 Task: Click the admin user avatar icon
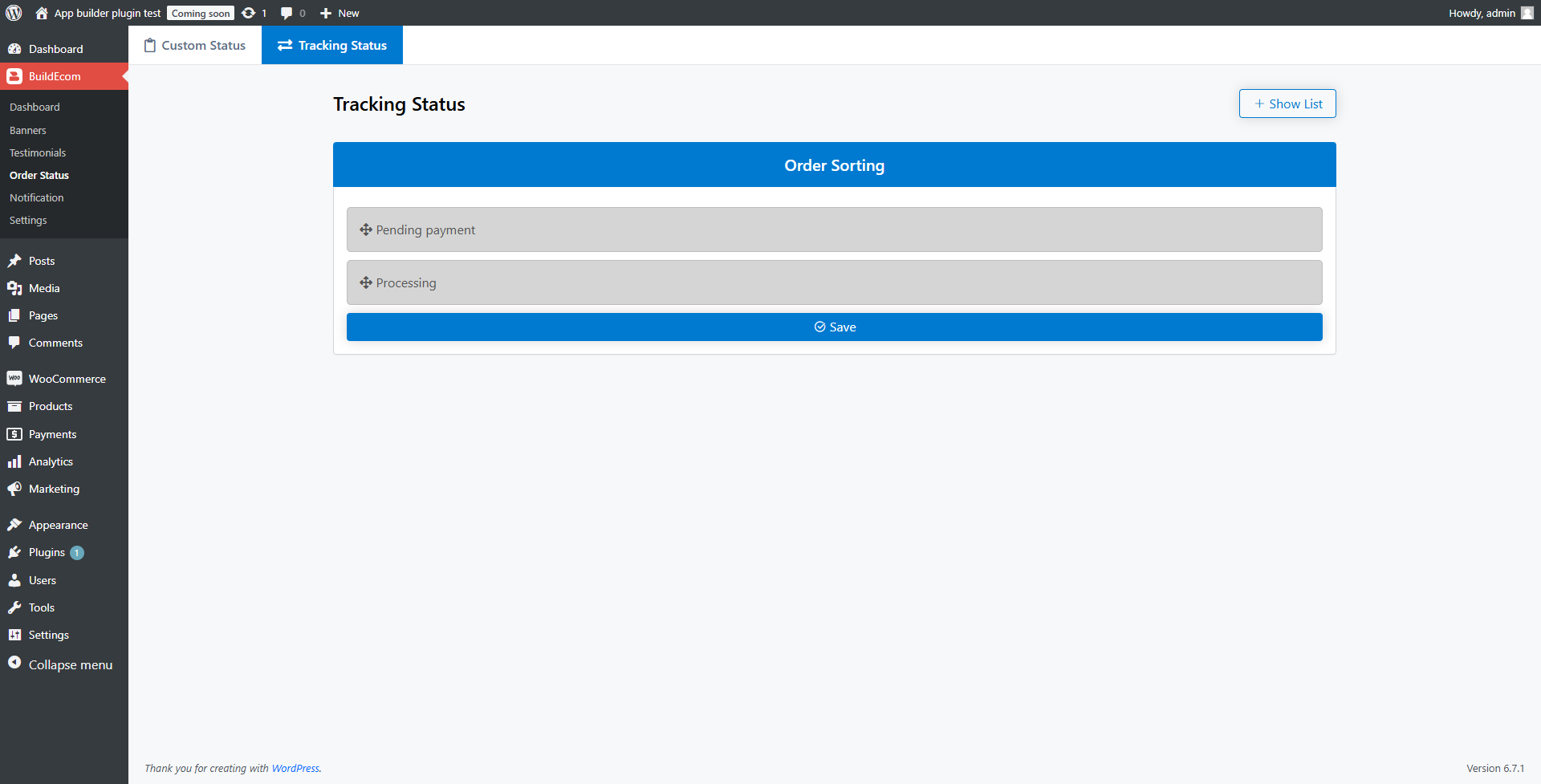point(1527,13)
